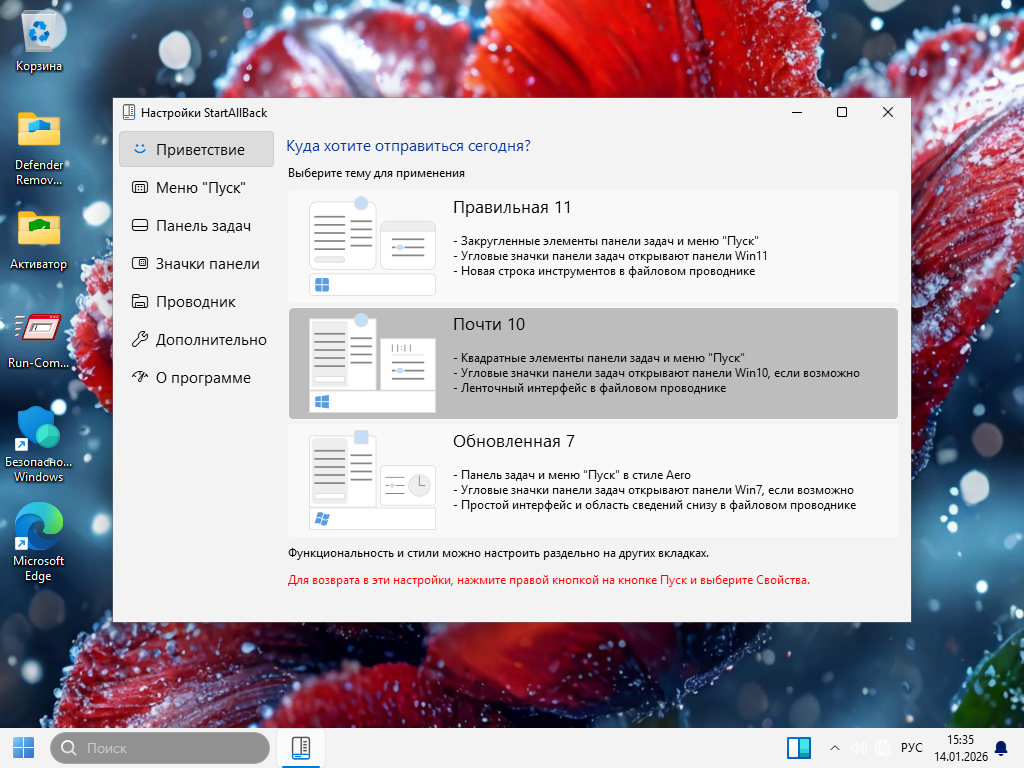Click the note "Функциональность и стили можно настроить"
The image size is (1024, 768).
(x=498, y=553)
